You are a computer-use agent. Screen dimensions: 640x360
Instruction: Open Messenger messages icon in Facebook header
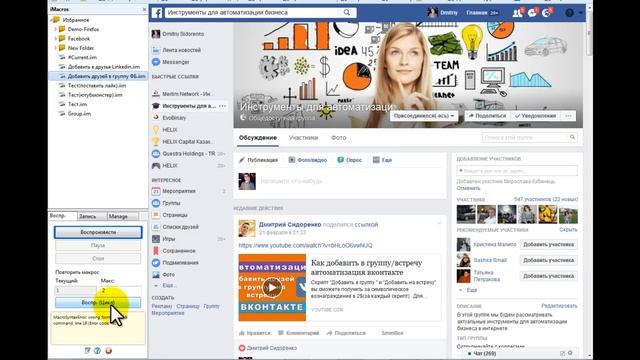coord(532,13)
